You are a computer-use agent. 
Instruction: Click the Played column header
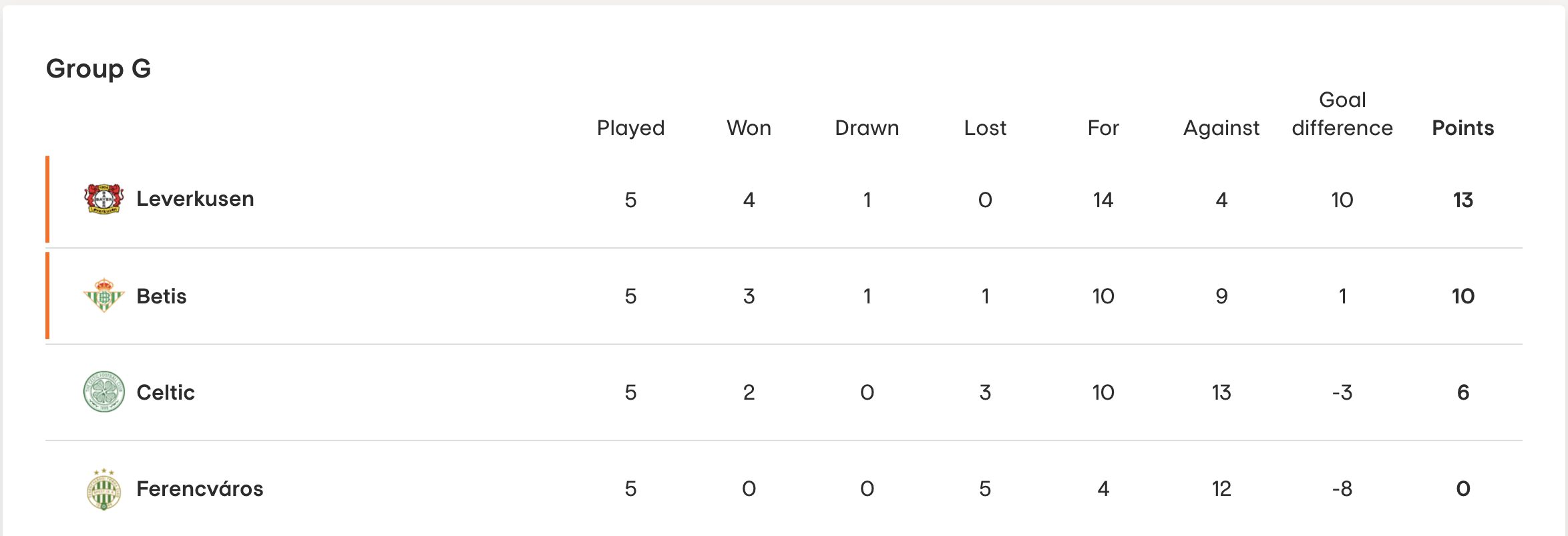(x=630, y=128)
